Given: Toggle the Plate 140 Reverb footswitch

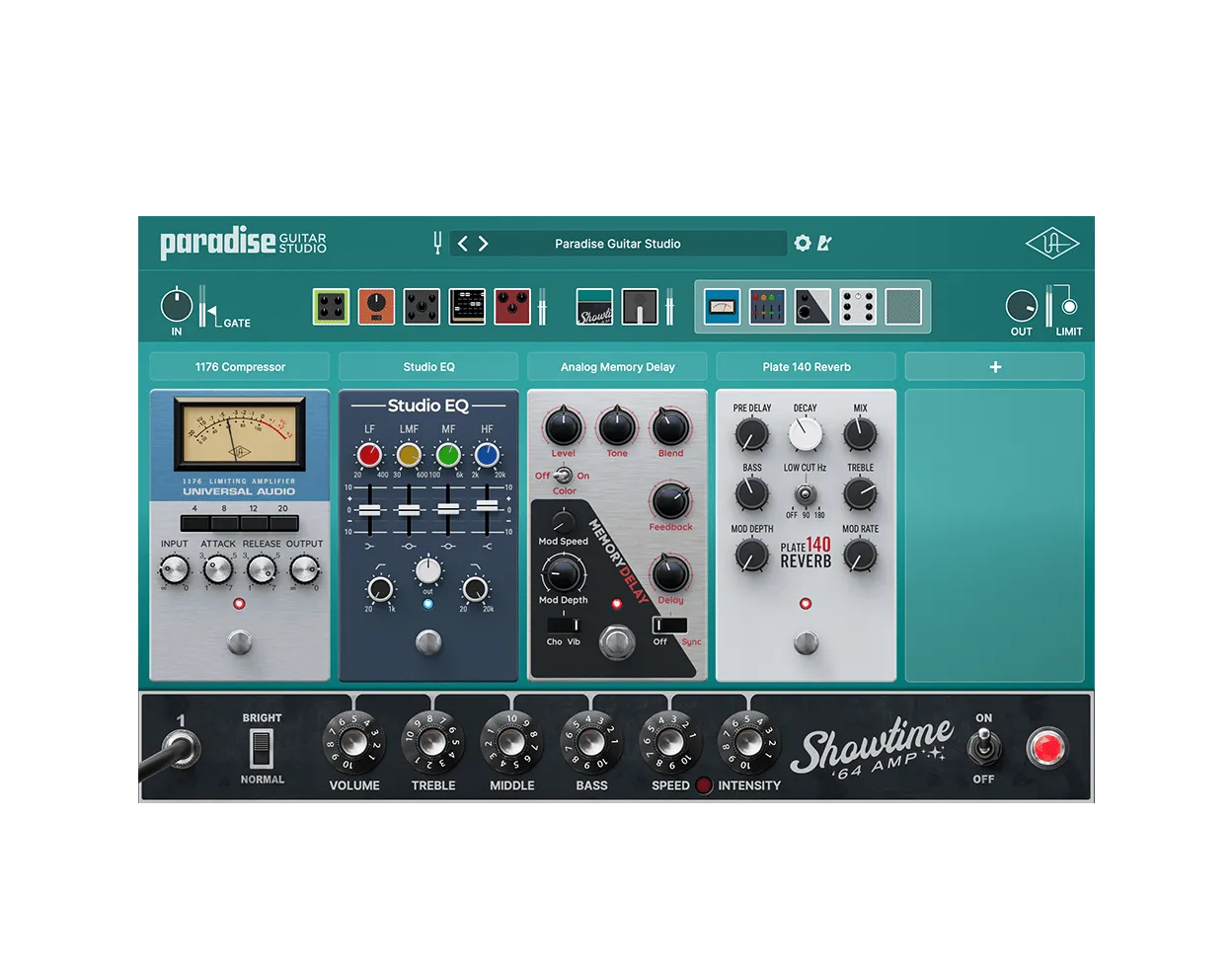Looking at the screenshot, I should pos(807,643).
